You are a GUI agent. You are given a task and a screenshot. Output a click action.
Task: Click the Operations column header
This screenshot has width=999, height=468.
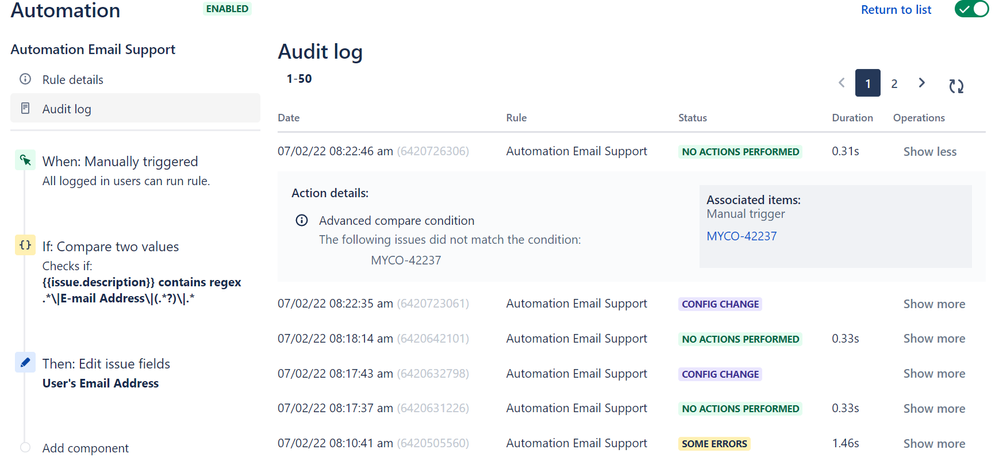919,118
